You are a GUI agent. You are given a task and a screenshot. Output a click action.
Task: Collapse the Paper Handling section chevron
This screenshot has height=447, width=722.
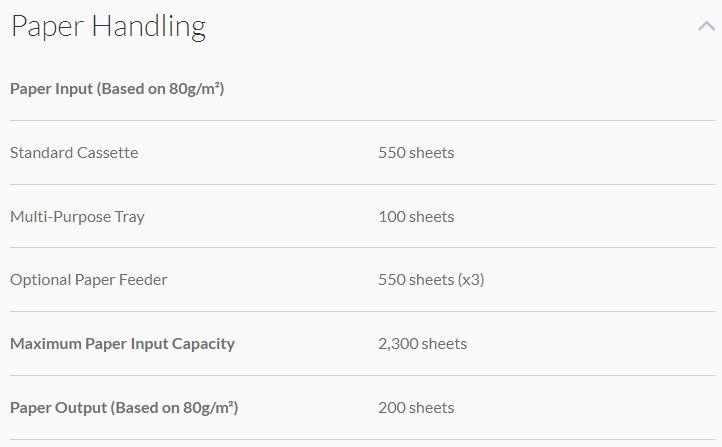(x=706, y=27)
